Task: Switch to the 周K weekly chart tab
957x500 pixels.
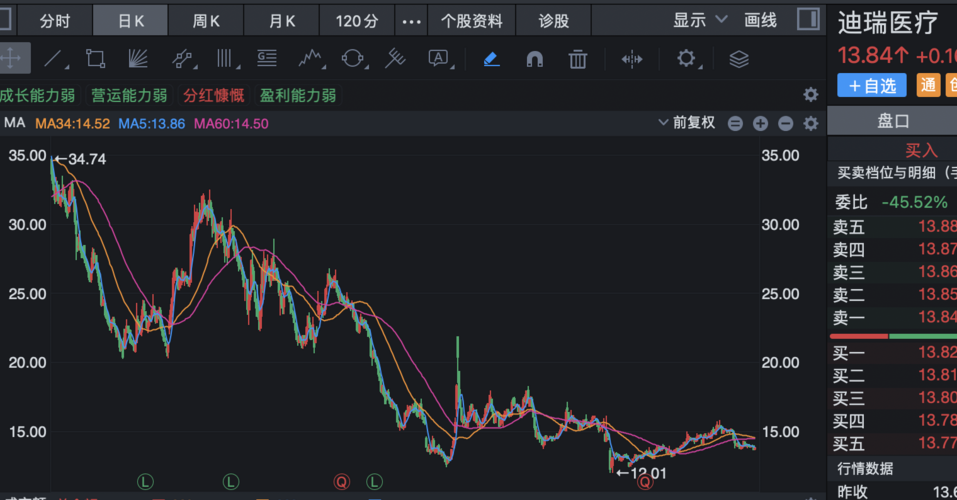Action: (x=207, y=20)
